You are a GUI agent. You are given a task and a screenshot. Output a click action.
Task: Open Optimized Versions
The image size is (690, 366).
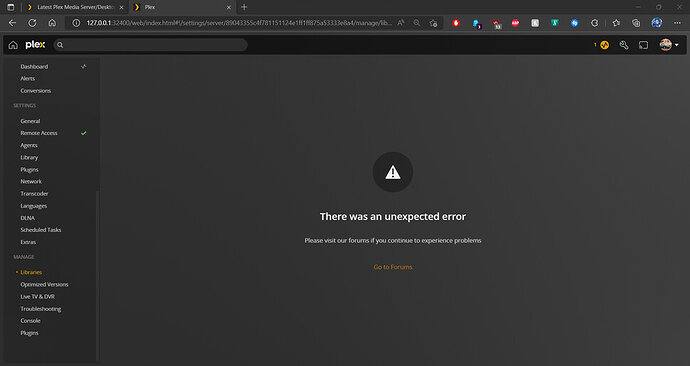point(44,285)
